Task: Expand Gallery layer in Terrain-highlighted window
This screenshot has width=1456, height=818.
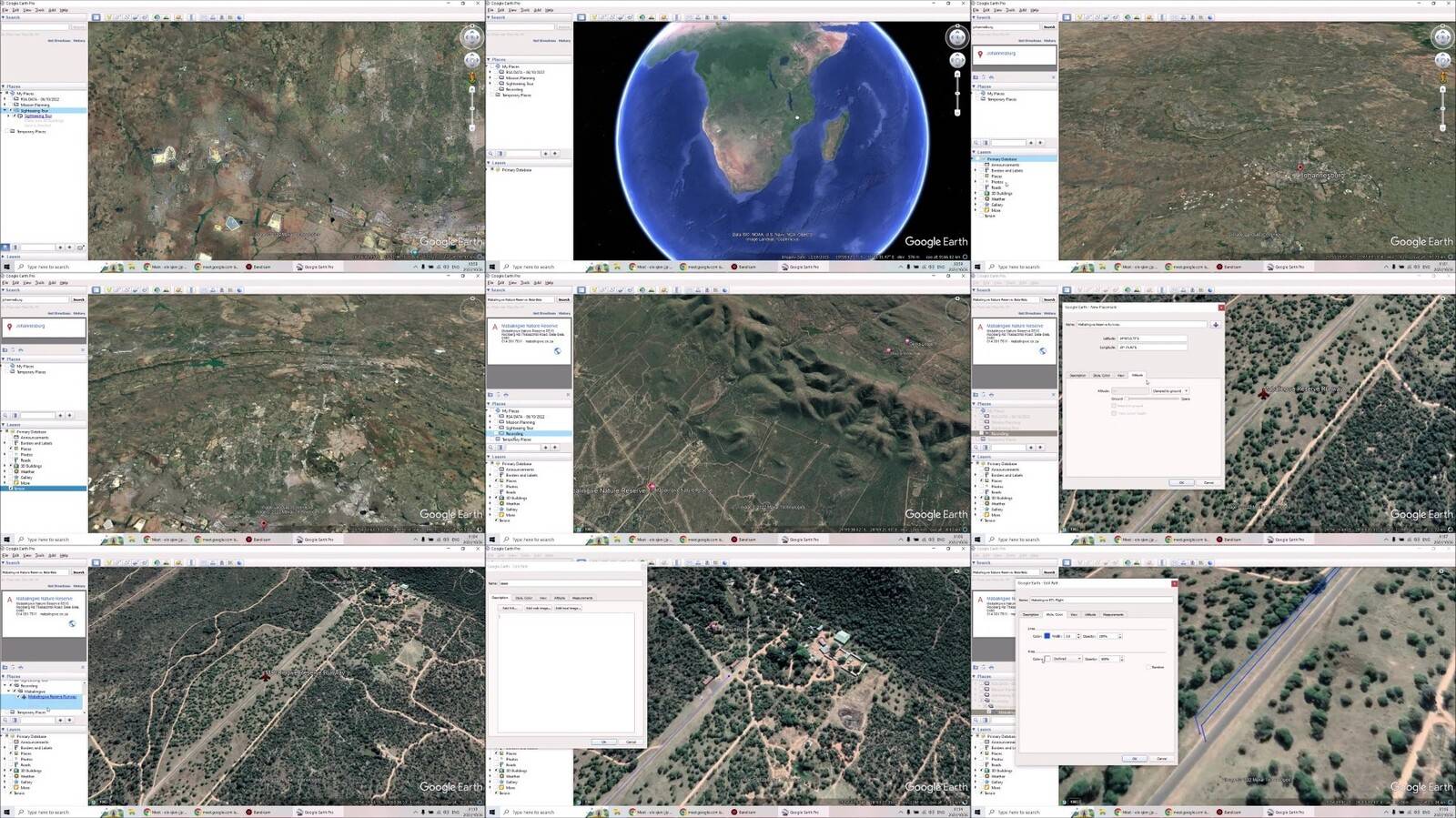Action: pos(5,477)
